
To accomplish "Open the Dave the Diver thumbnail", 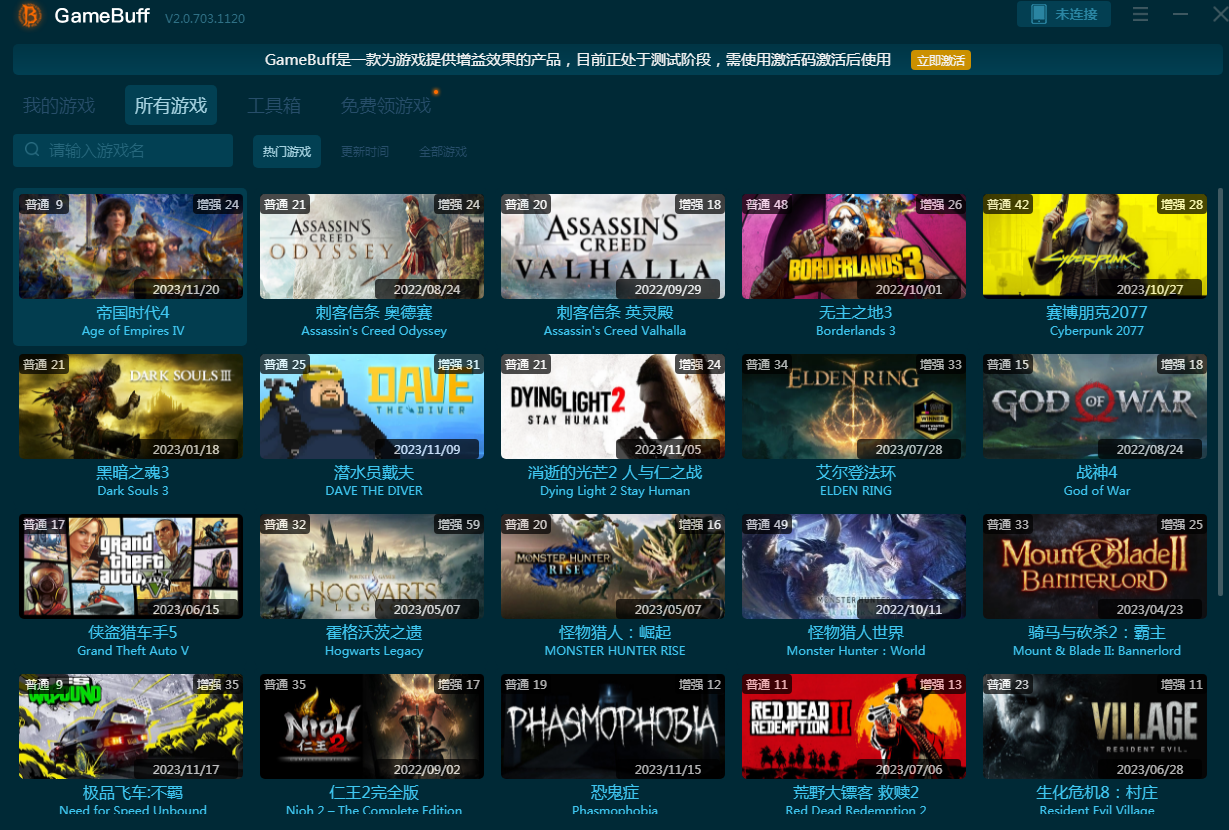I will coord(372,406).
